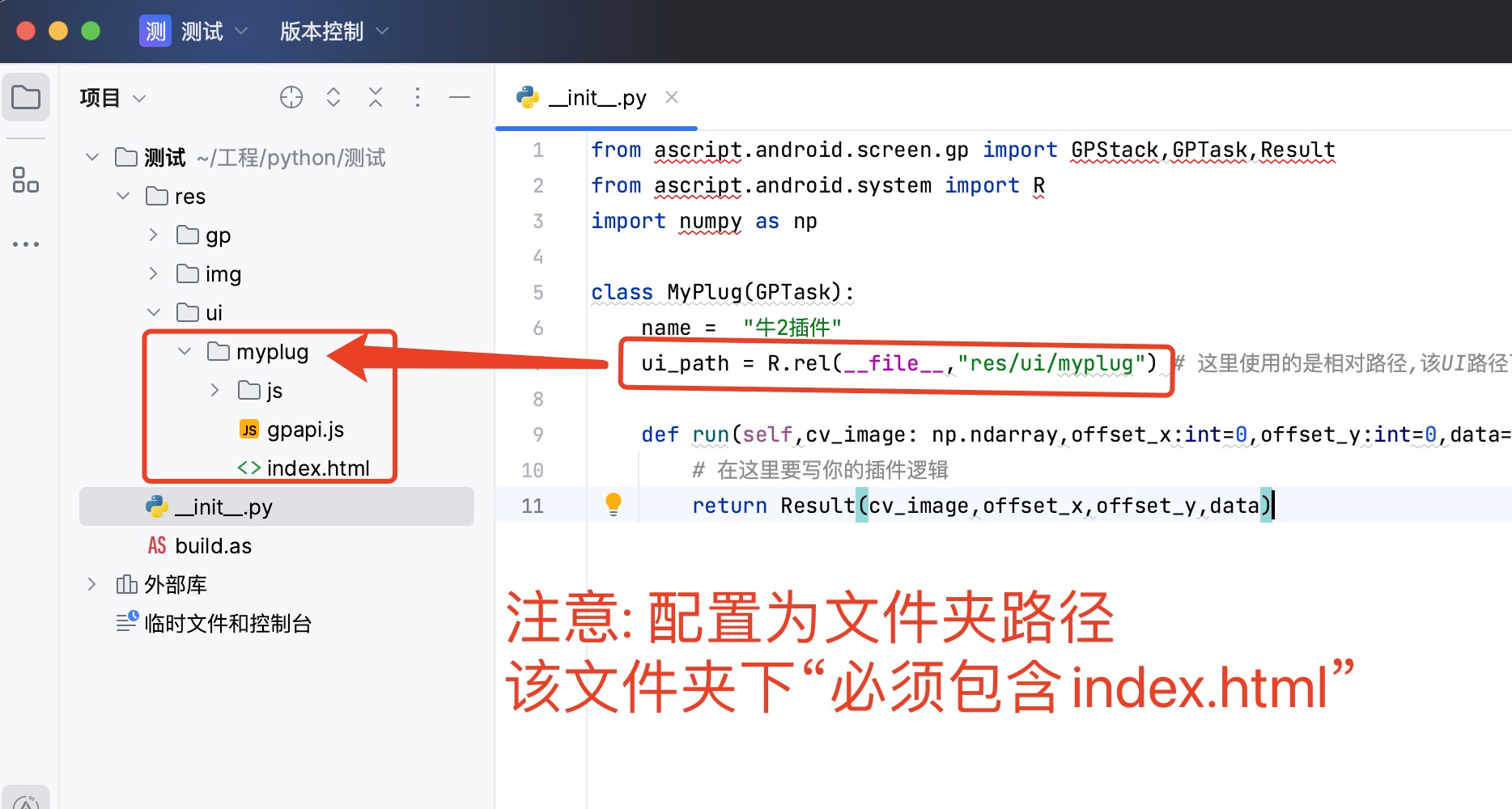The image size is (1512, 809).
Task: Click line number 5 in the gutter
Action: (x=538, y=292)
